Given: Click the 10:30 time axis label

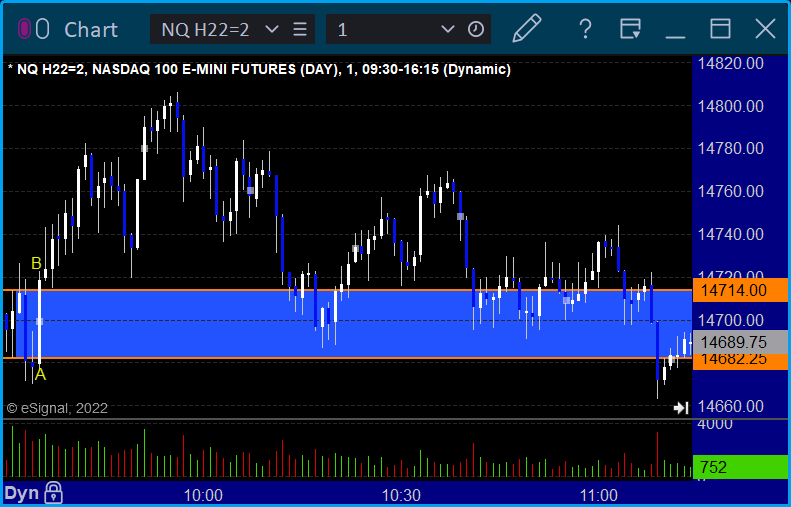Looking at the screenshot, I should tap(402, 495).
